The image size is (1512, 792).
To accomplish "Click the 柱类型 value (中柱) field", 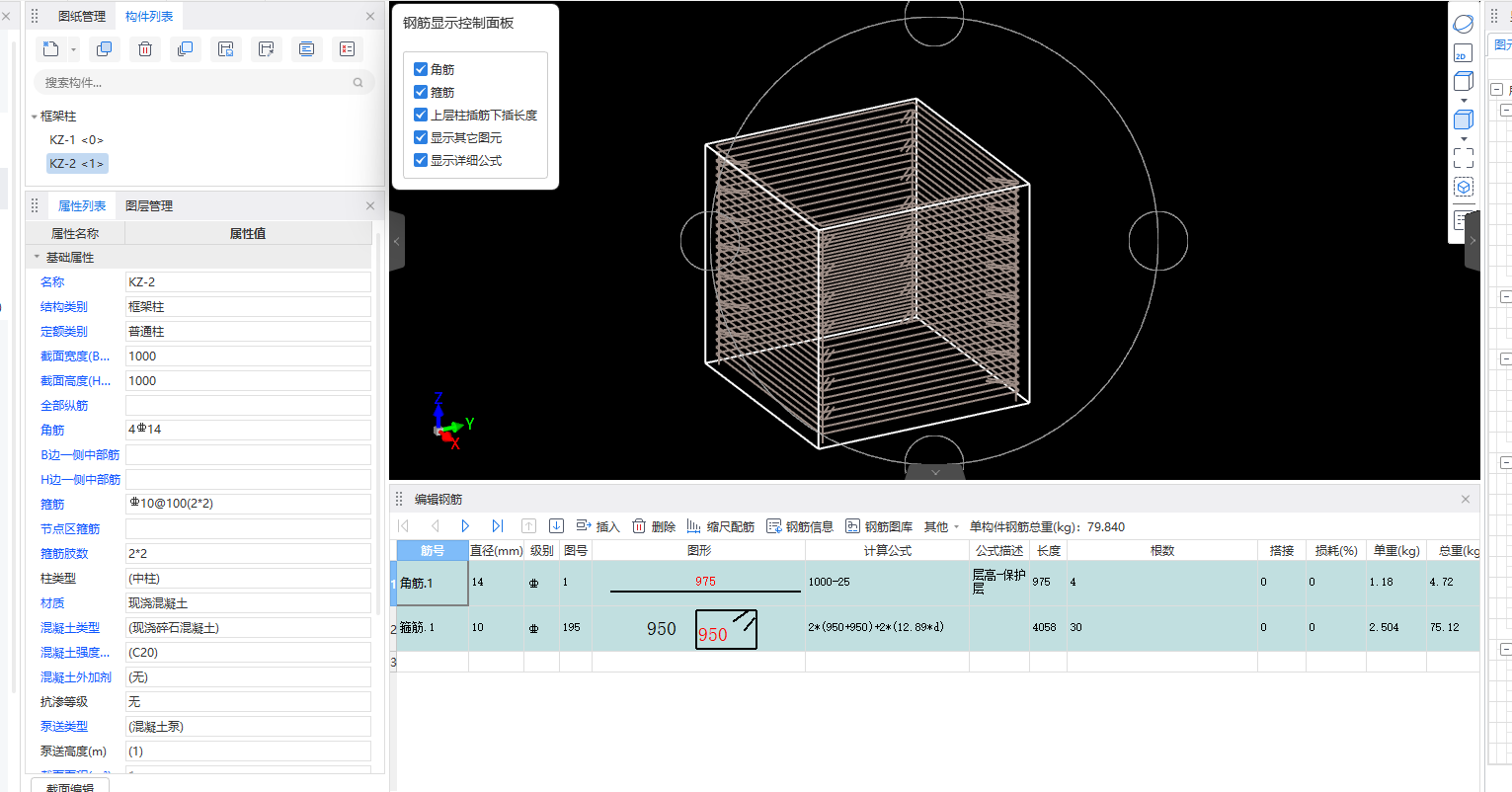I will point(248,579).
